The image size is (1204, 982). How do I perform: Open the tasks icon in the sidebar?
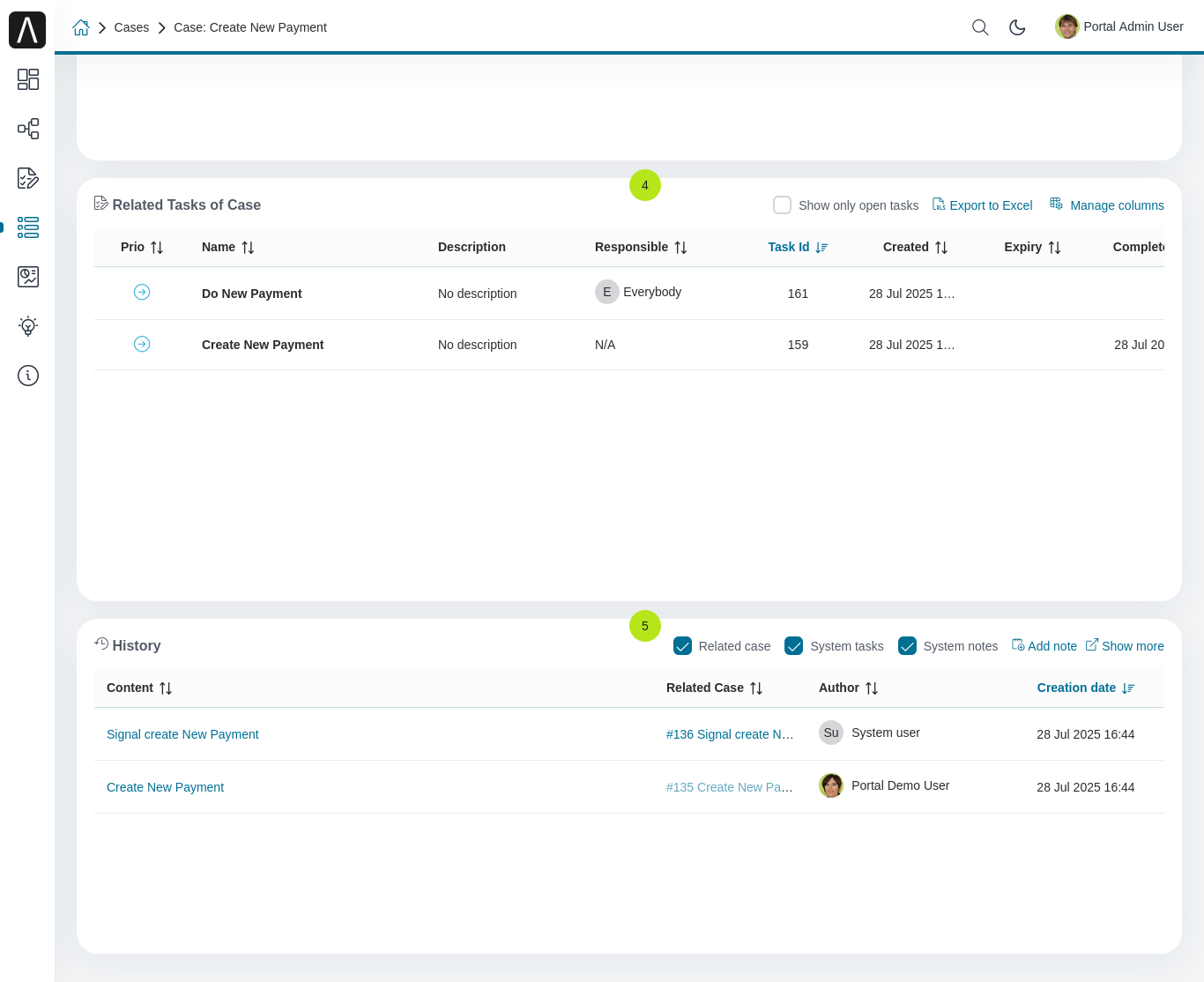point(28,178)
